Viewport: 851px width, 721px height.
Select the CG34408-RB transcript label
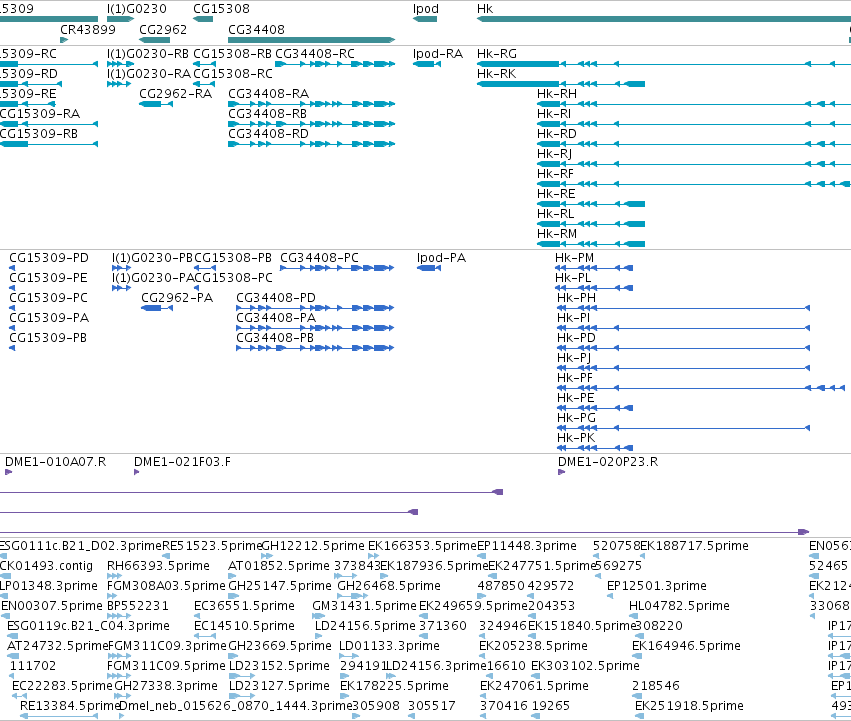pyautogui.click(x=268, y=114)
